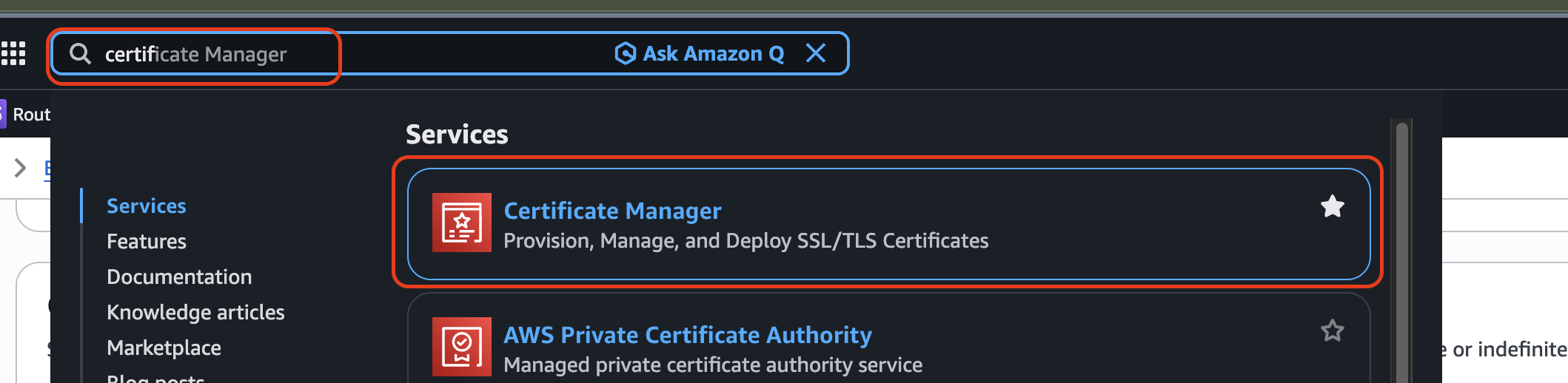
Task: Click the Private Certificate Authority service icon
Action: (x=462, y=347)
